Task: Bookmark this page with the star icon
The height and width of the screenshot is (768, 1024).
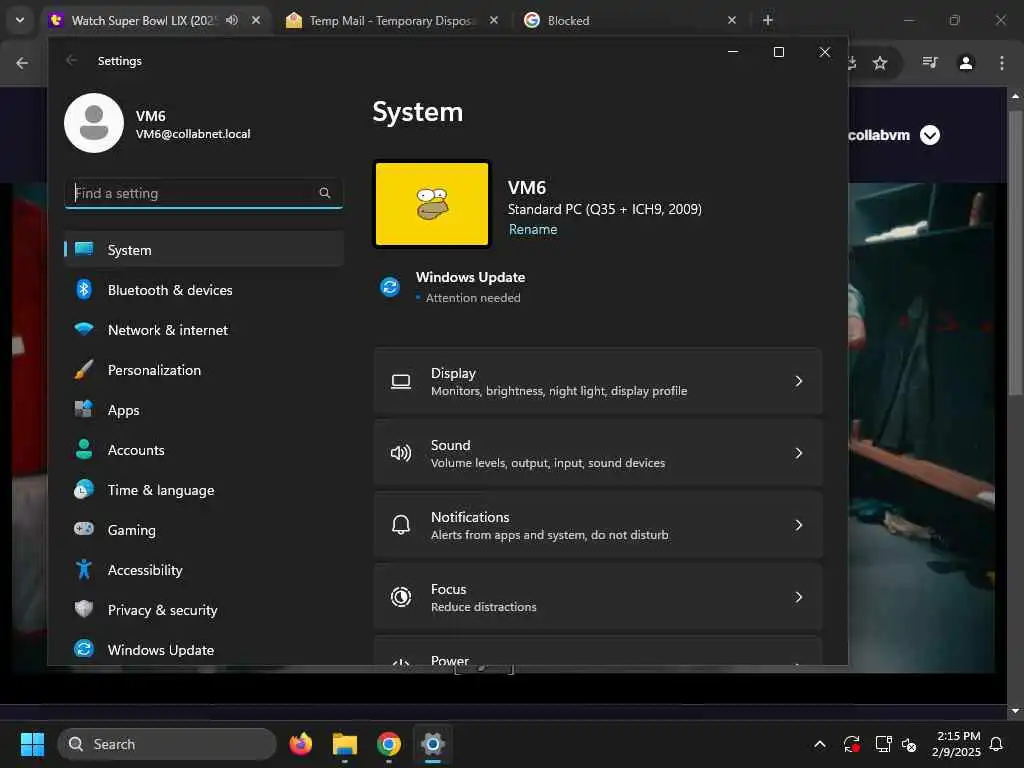Action: (x=880, y=63)
